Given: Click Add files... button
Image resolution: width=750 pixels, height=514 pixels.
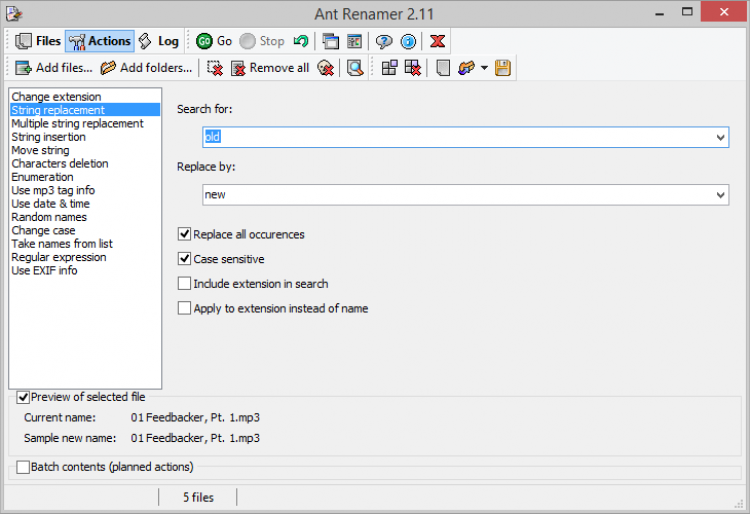Looking at the screenshot, I should point(54,68).
